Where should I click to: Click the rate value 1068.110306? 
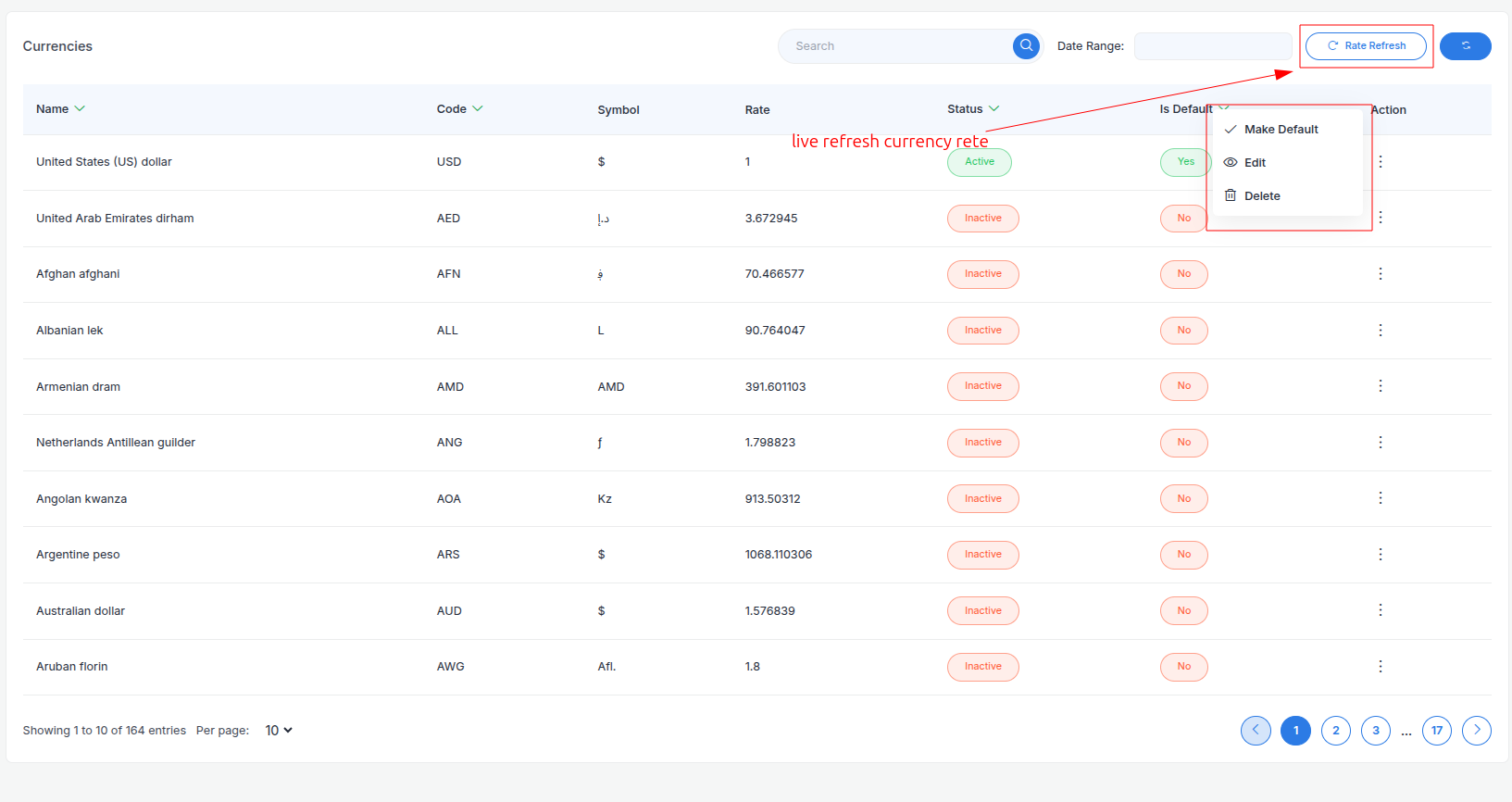click(x=779, y=555)
